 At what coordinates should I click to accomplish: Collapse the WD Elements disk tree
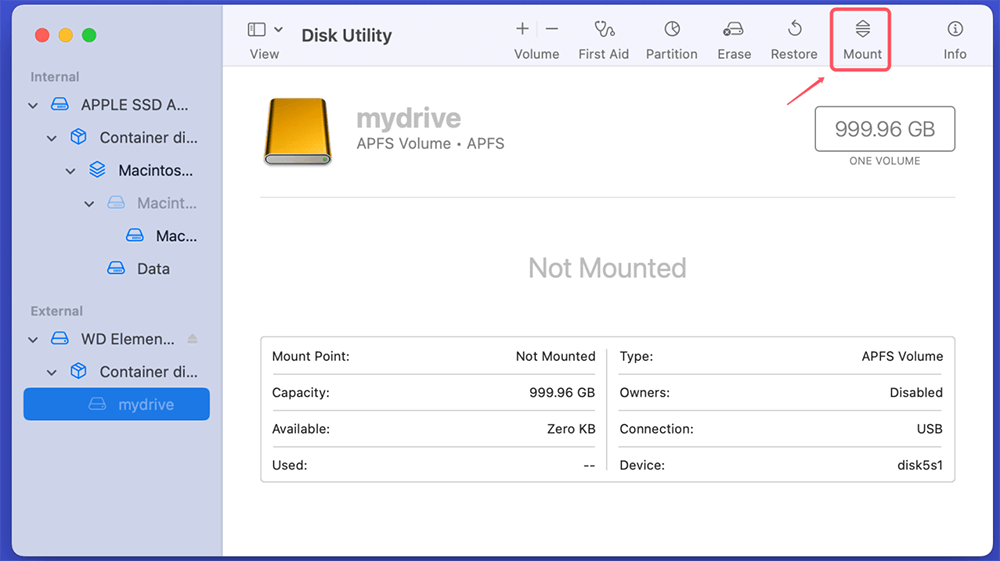(33, 339)
